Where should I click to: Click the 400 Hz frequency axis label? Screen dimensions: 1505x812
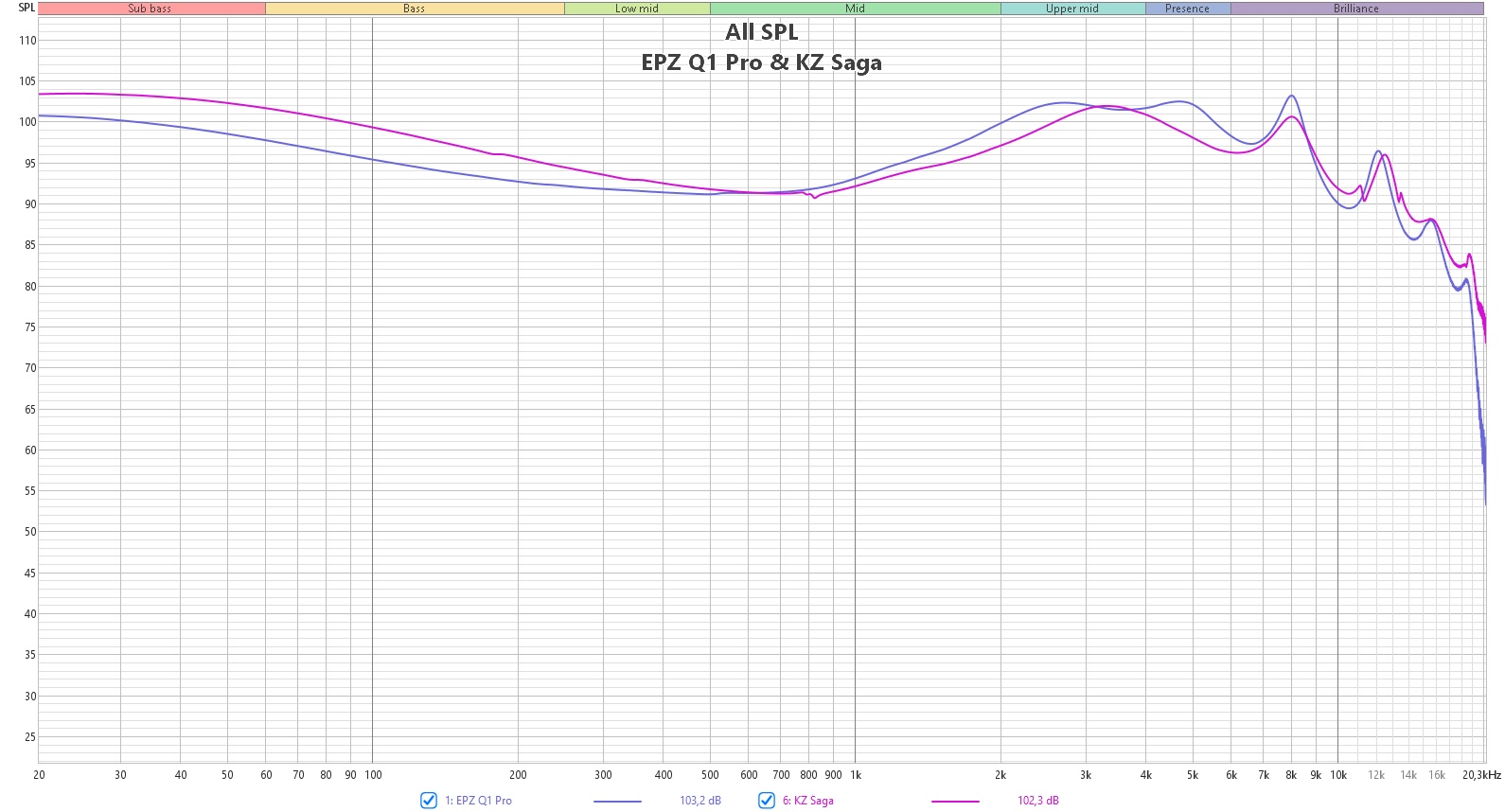coord(664,775)
